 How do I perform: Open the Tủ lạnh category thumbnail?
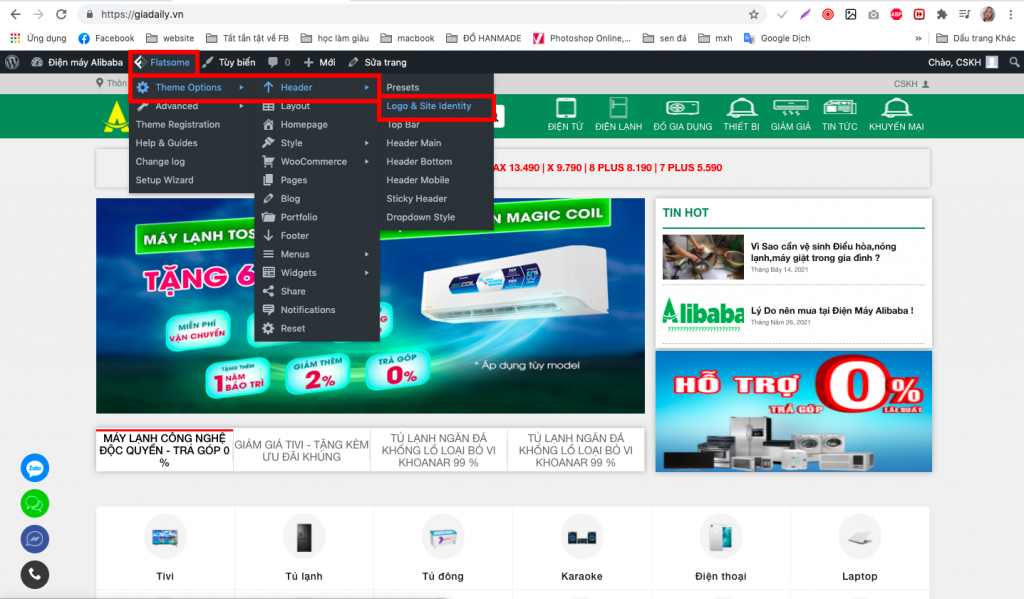point(304,538)
